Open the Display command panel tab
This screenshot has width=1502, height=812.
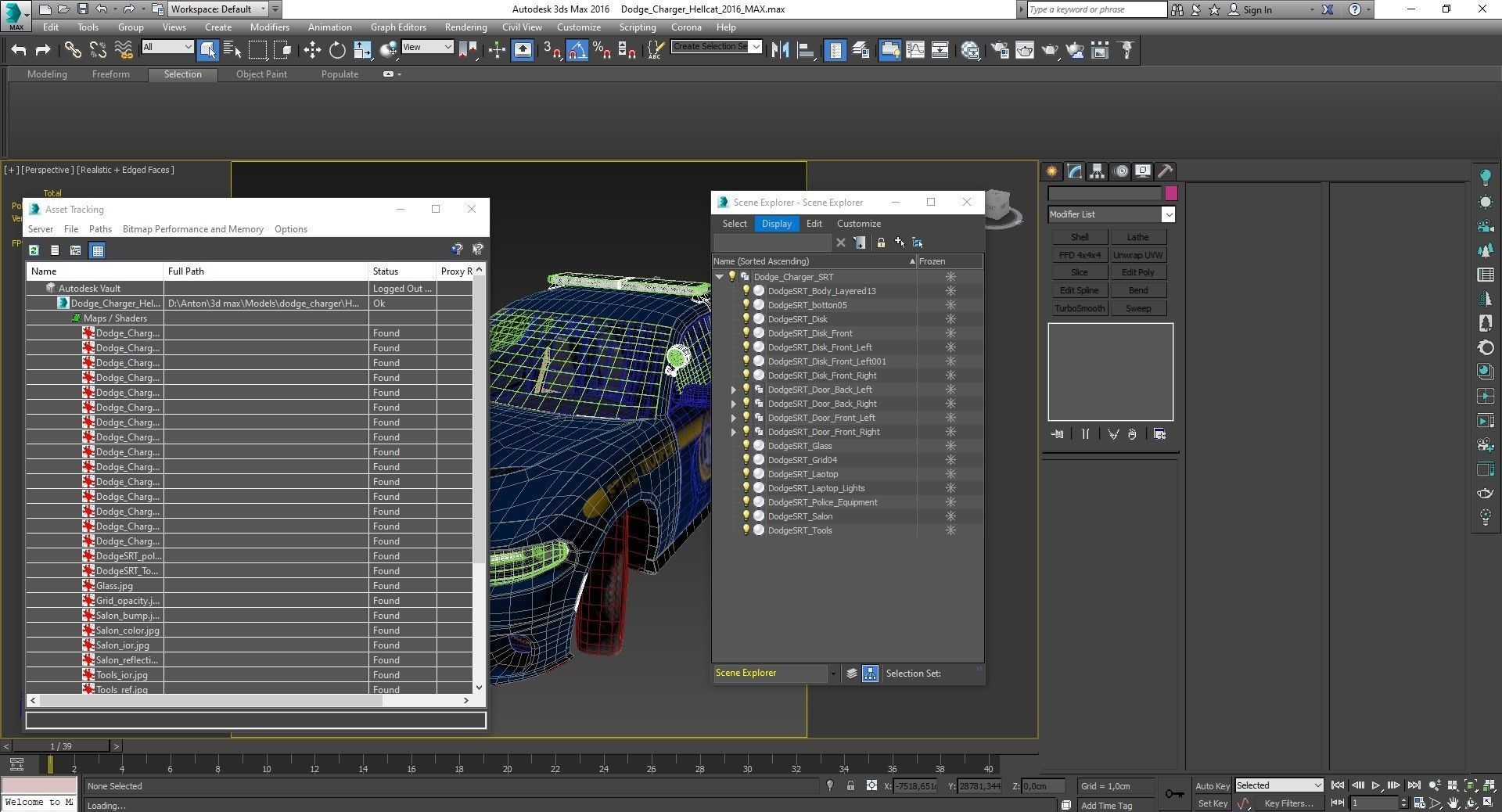(1143, 171)
